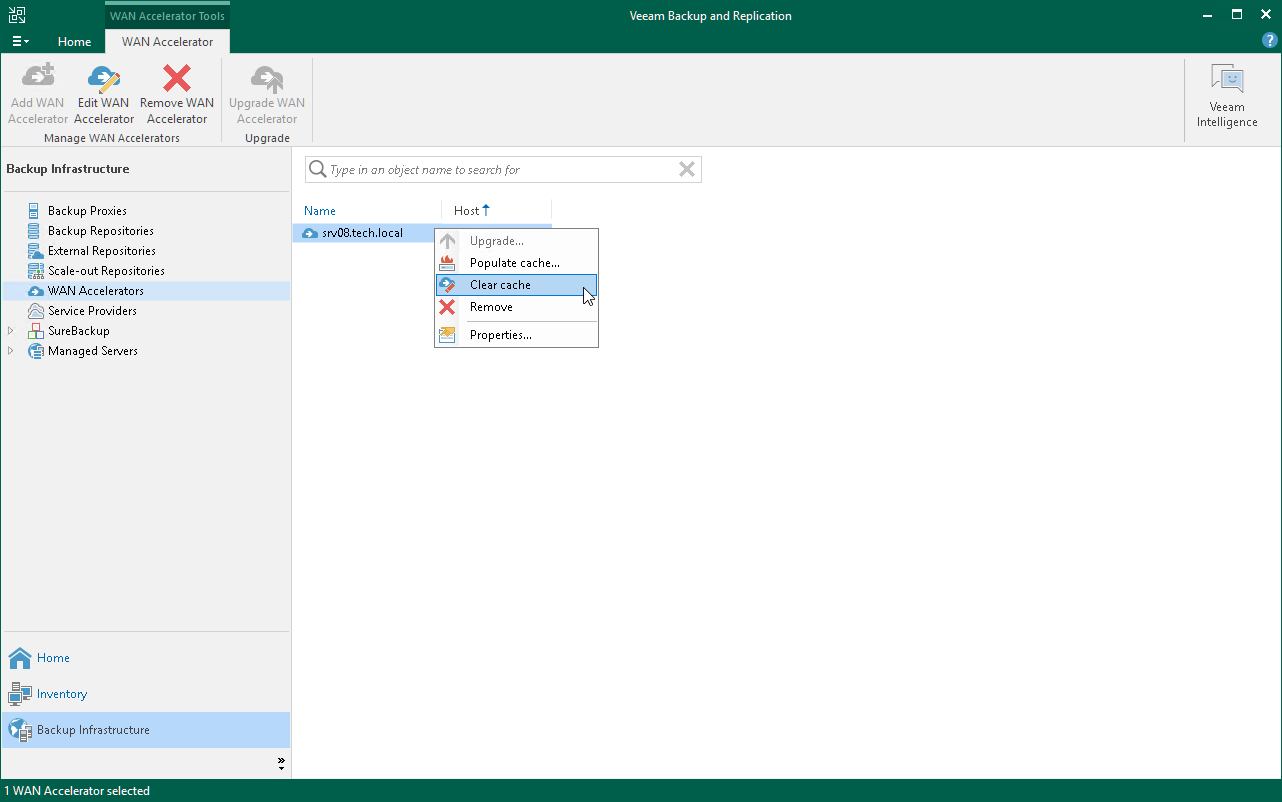1282x802 pixels.
Task: Select the srv08.tech.local row
Action: click(365, 233)
